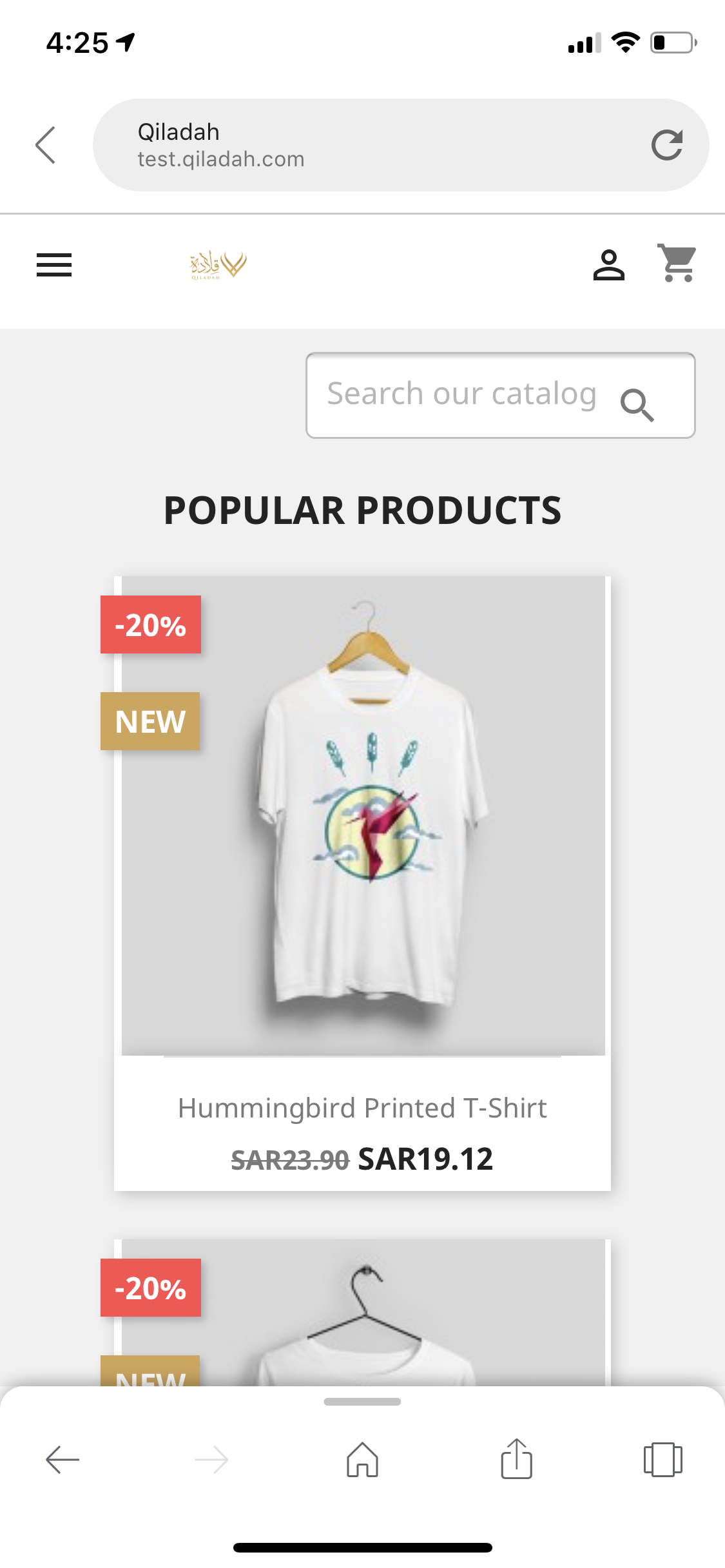Tap the -20% badge on Hummingbird shirt

[151, 624]
